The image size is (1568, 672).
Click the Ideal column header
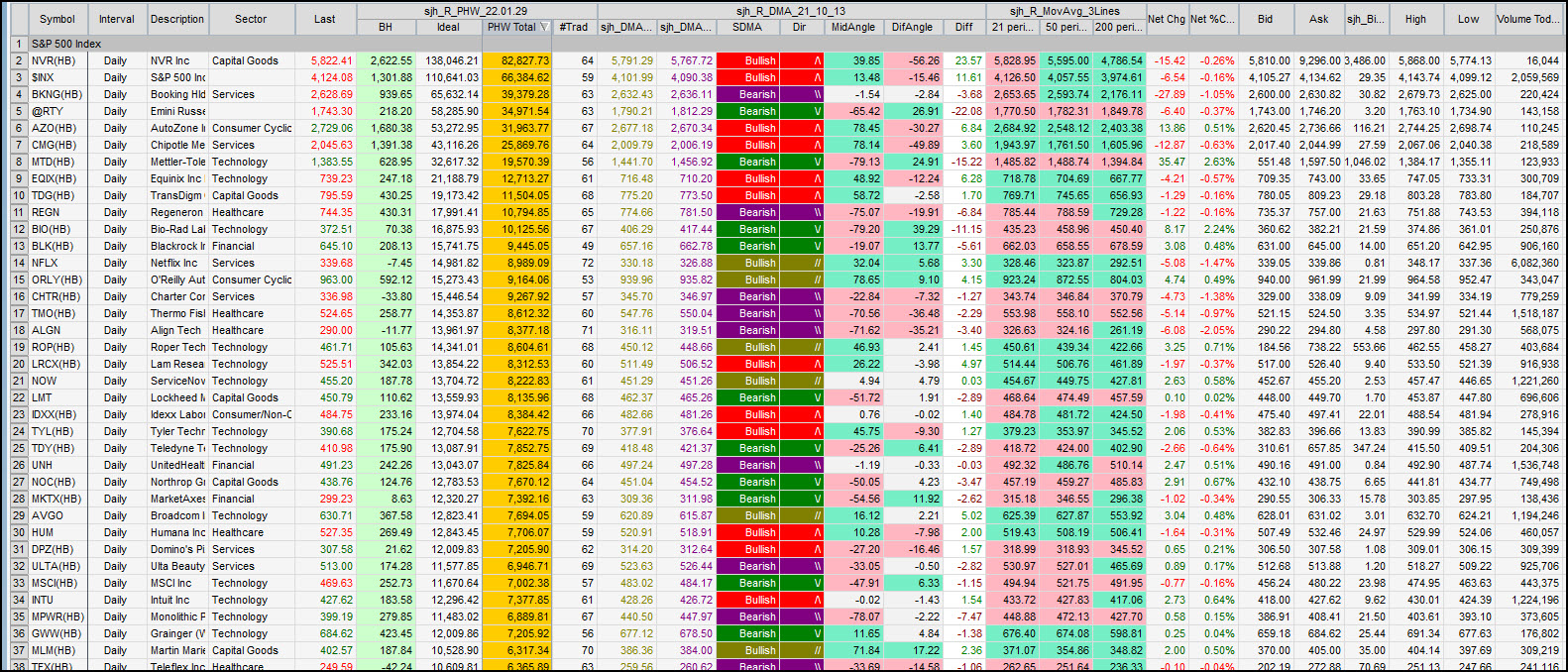pyautogui.click(x=448, y=27)
